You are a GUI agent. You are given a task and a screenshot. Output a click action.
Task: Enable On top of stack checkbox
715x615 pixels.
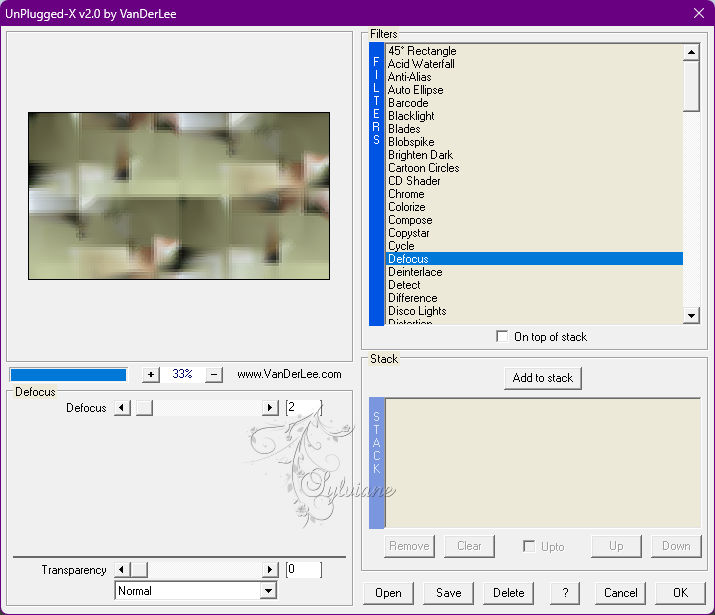502,337
